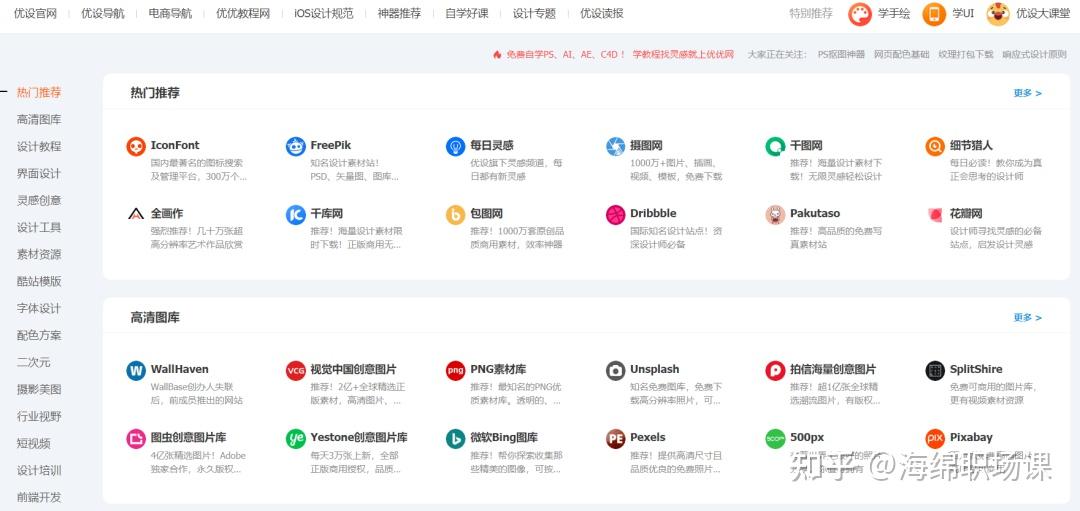Open the Pexels site title link

tap(647, 437)
